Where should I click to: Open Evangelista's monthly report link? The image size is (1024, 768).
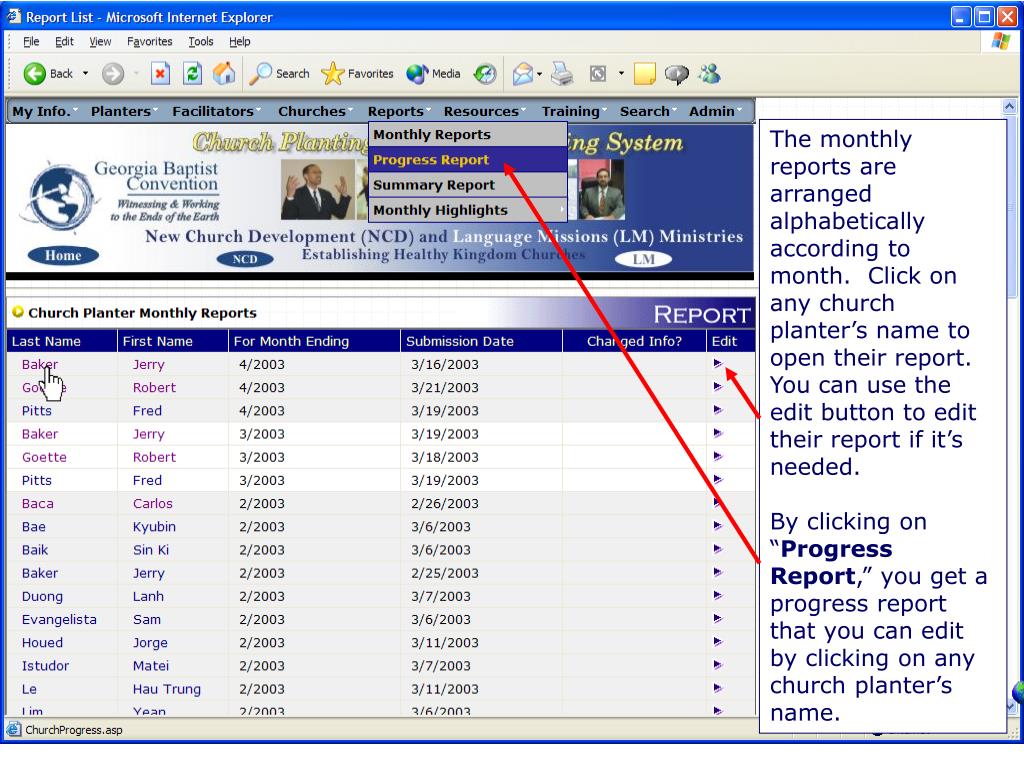pos(59,619)
